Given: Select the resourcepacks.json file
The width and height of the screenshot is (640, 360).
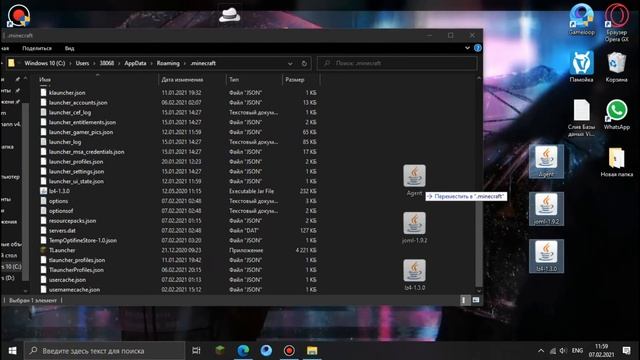Looking at the screenshot, I should point(178,220).
